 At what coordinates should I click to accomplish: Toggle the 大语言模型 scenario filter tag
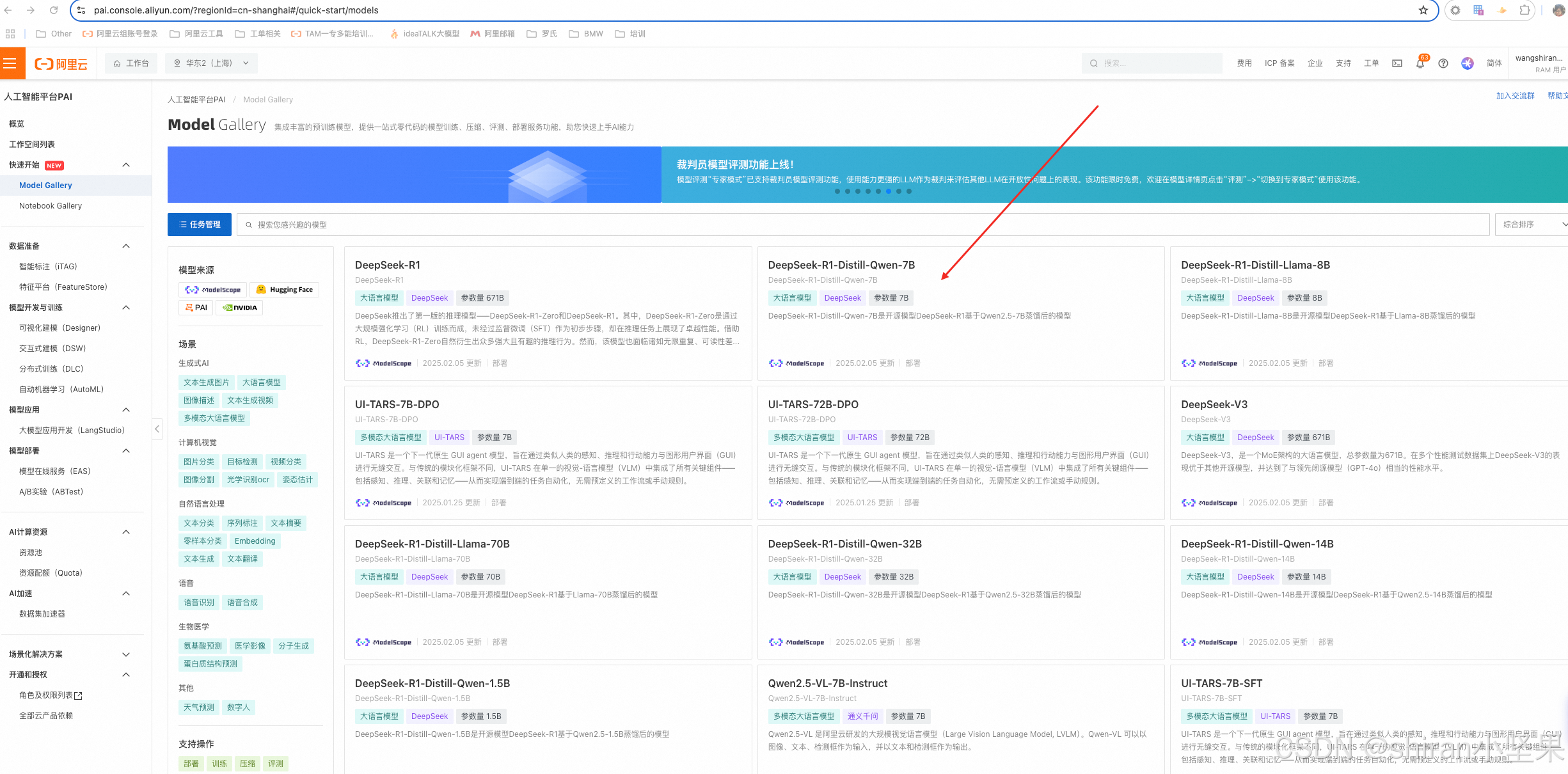pyautogui.click(x=261, y=383)
